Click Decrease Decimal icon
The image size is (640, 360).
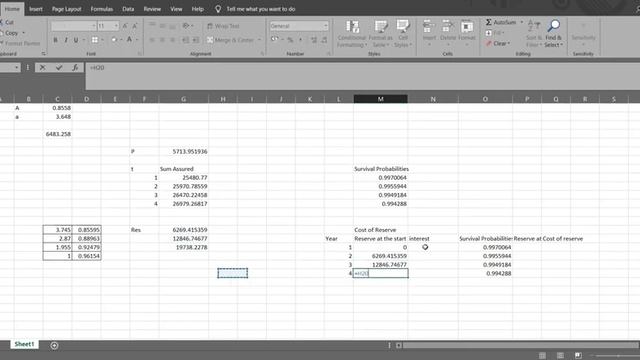point(324,40)
